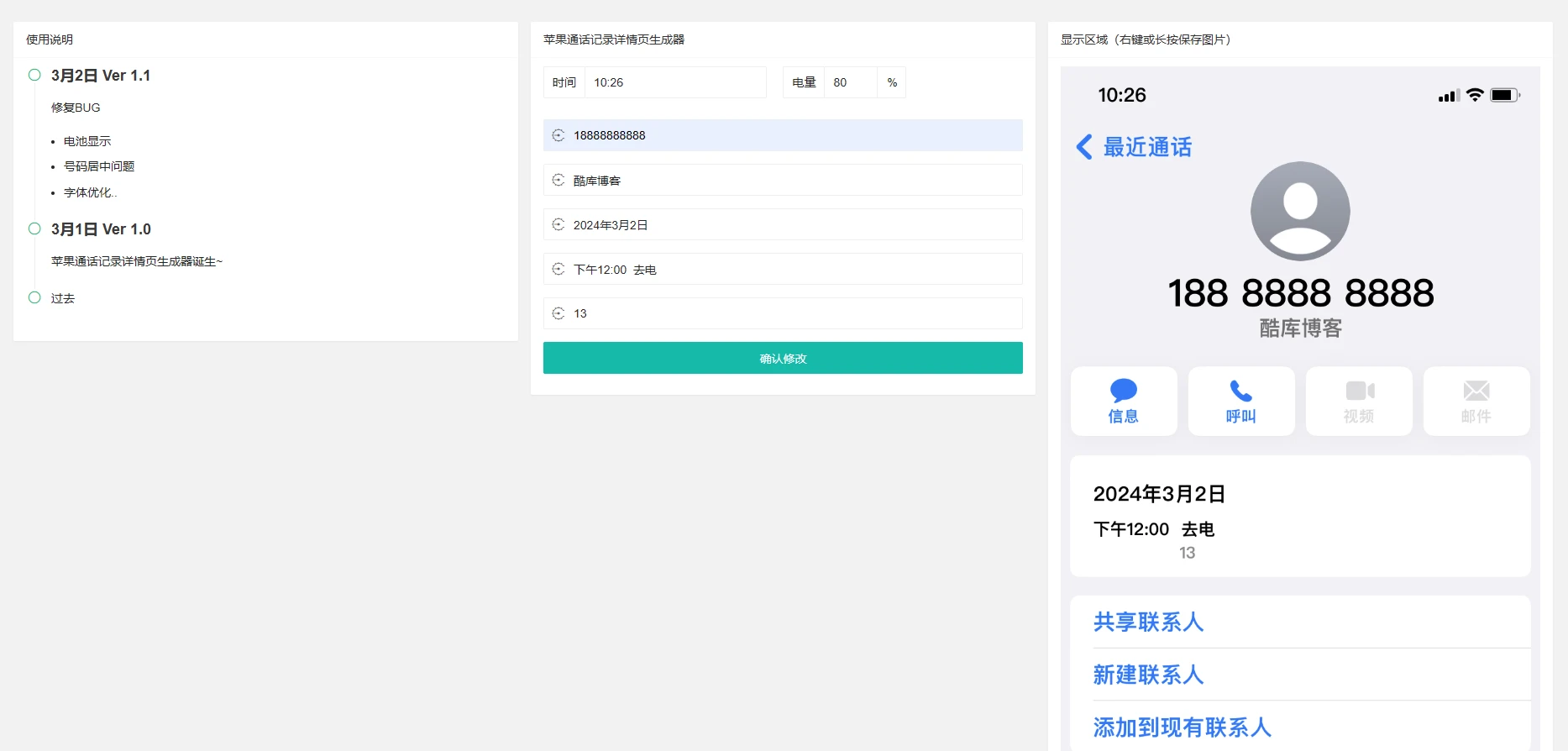Select 共享联系人 option
Viewport: 1568px width, 751px height.
[1148, 622]
